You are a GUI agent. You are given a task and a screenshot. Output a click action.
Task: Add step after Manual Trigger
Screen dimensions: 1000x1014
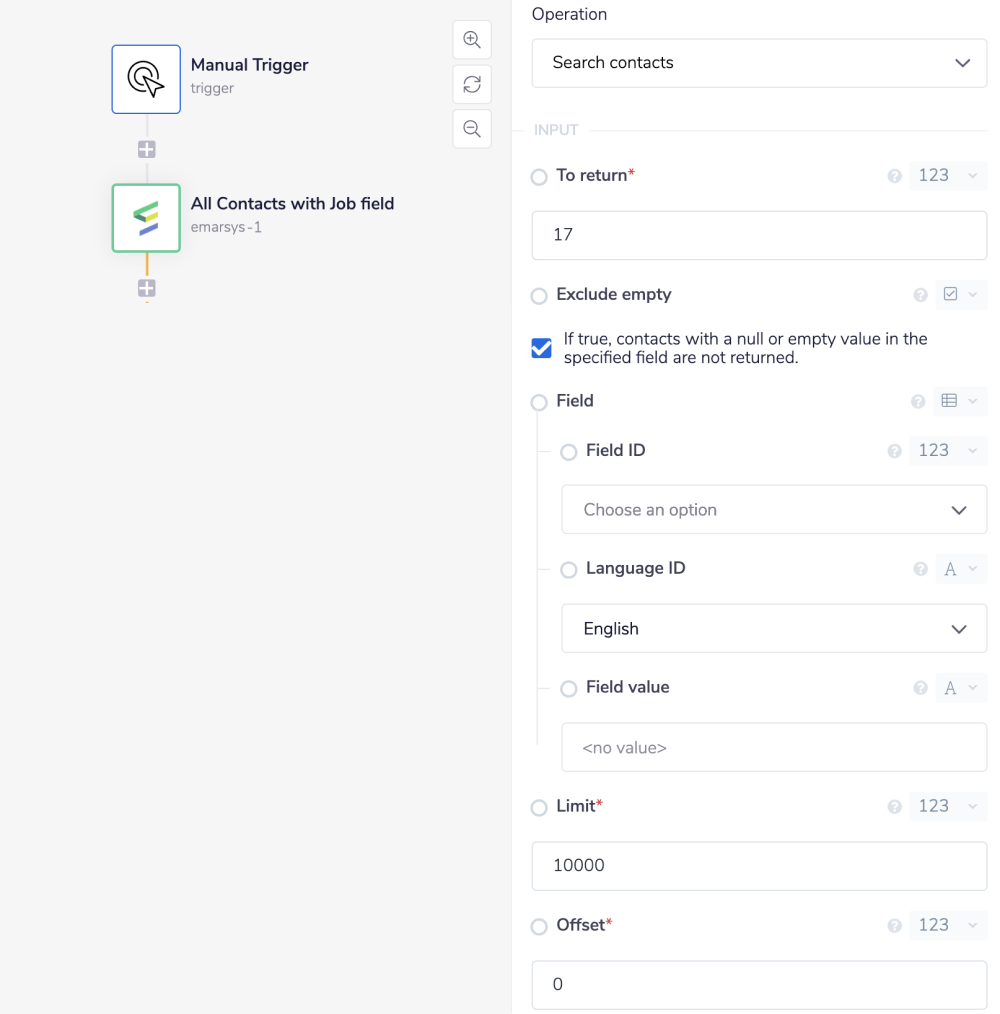coord(147,149)
